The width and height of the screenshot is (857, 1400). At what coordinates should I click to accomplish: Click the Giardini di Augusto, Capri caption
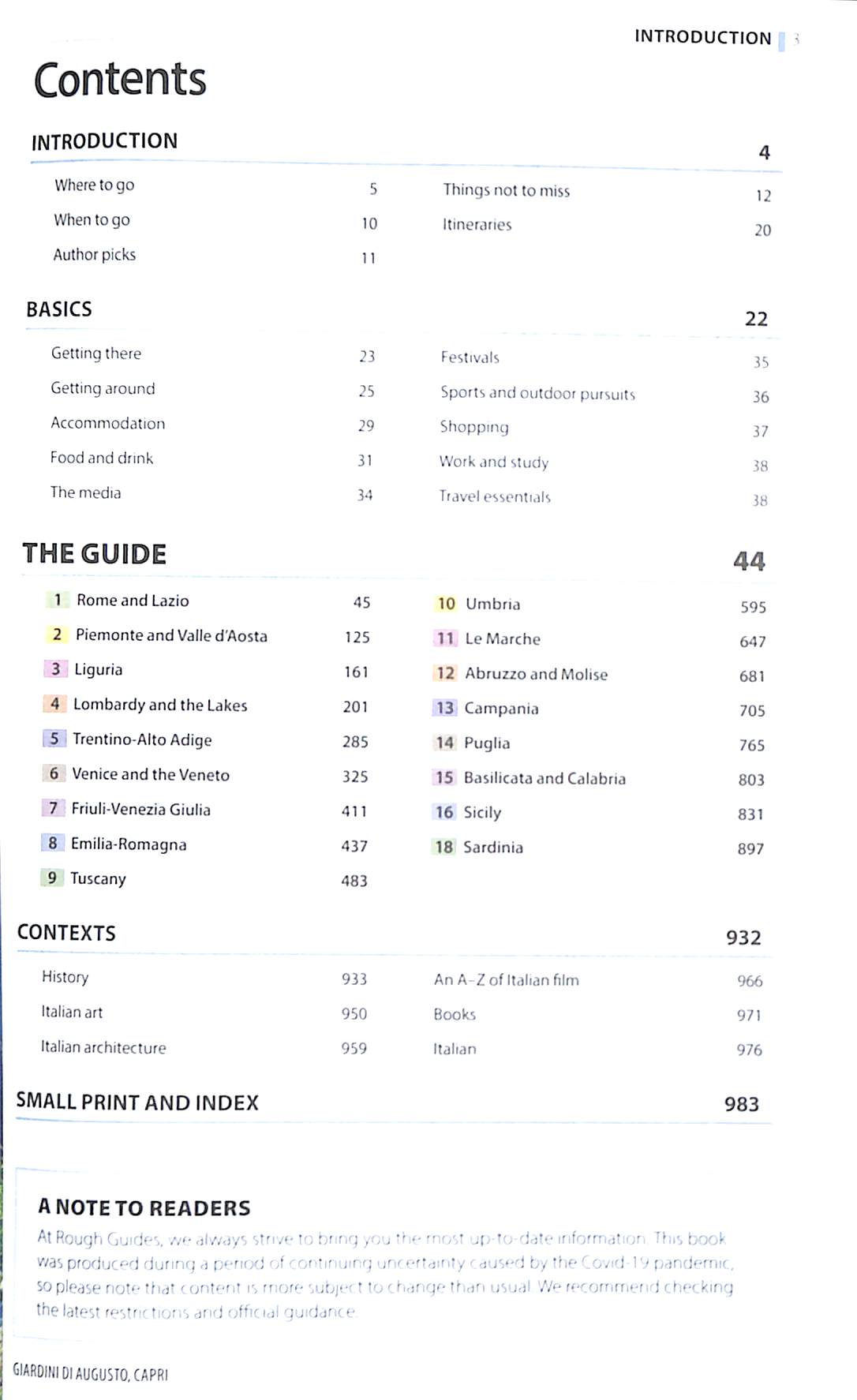91,1373
